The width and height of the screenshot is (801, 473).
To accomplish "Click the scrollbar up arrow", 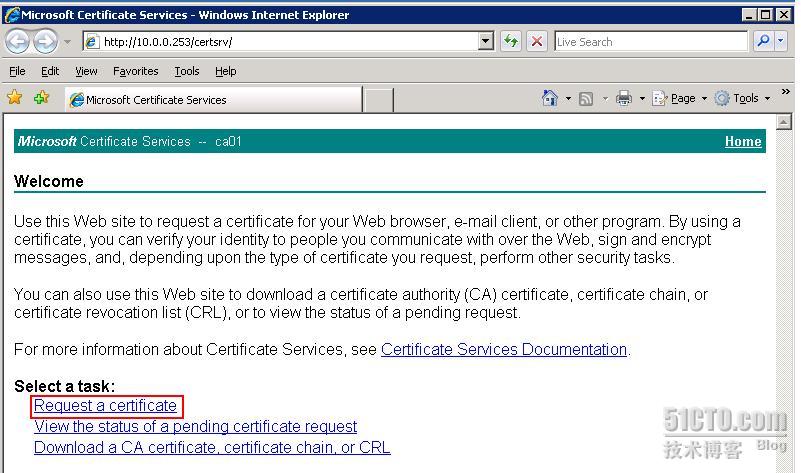I will click(784, 122).
